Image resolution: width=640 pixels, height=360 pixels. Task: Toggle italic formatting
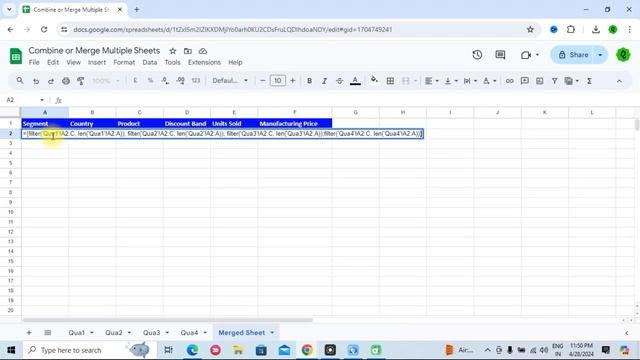[324, 81]
